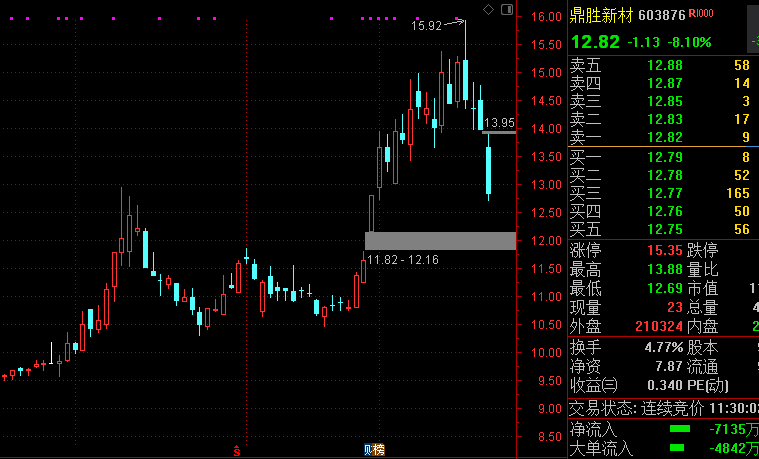Open the red S marker on timeline
Viewport: 759px width, 459px height.
[237, 451]
